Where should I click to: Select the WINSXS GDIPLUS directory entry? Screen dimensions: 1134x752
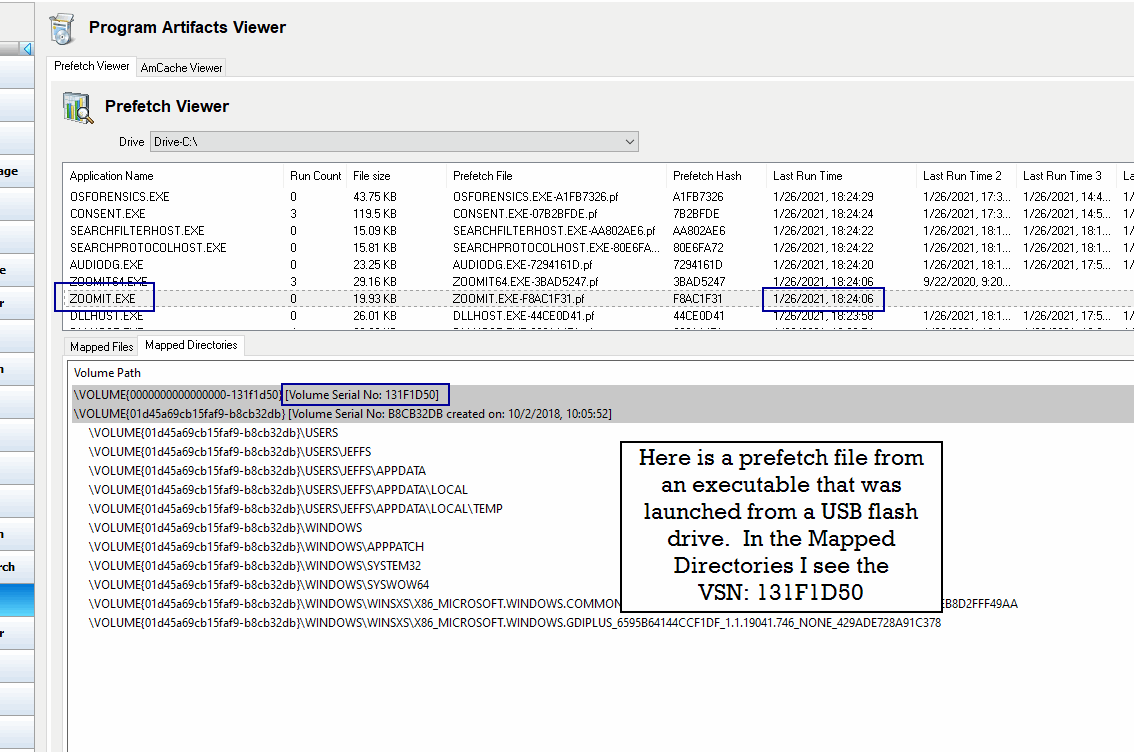tap(514, 623)
